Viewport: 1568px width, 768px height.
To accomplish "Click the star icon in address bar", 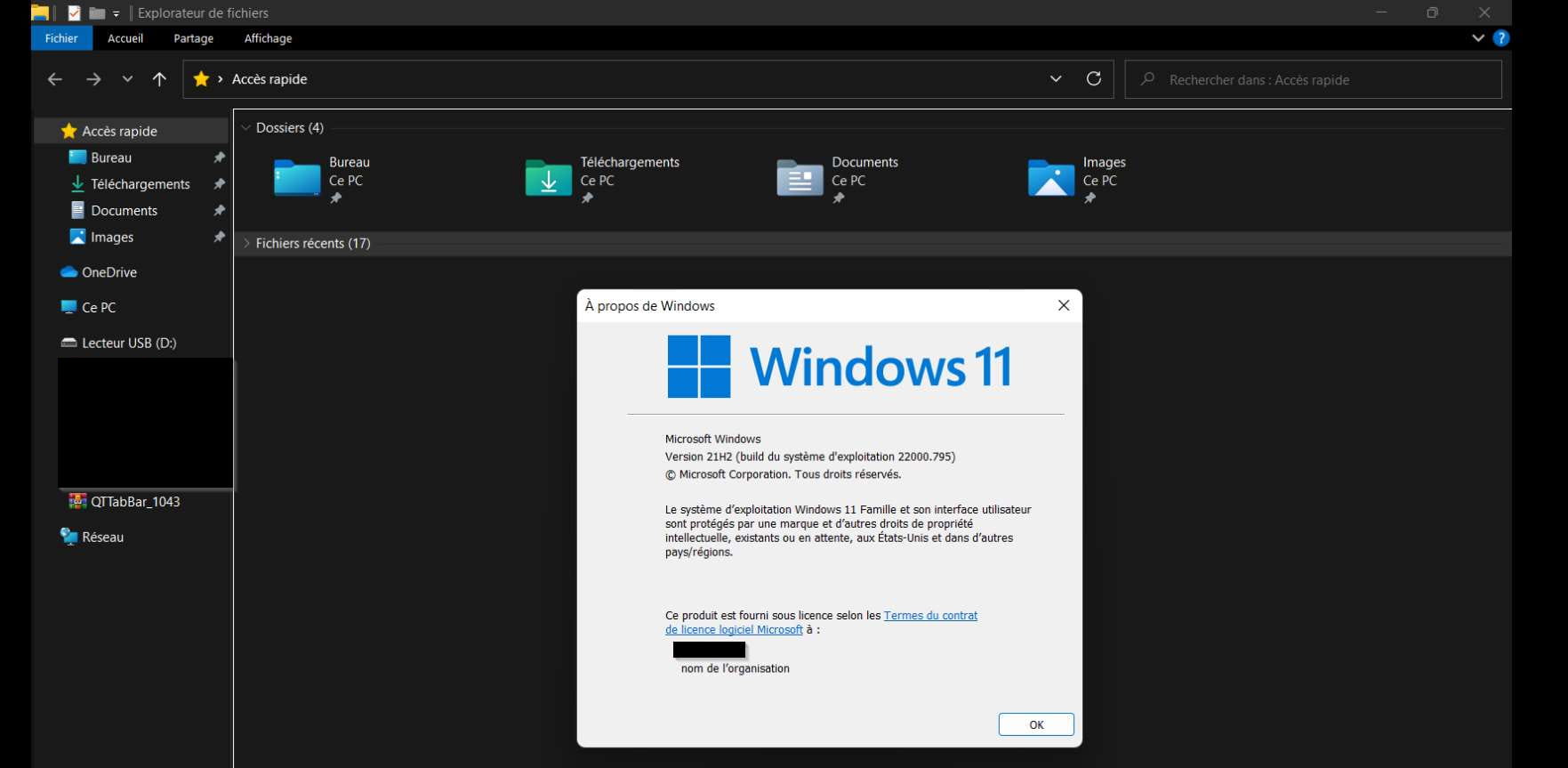I will tap(202, 79).
